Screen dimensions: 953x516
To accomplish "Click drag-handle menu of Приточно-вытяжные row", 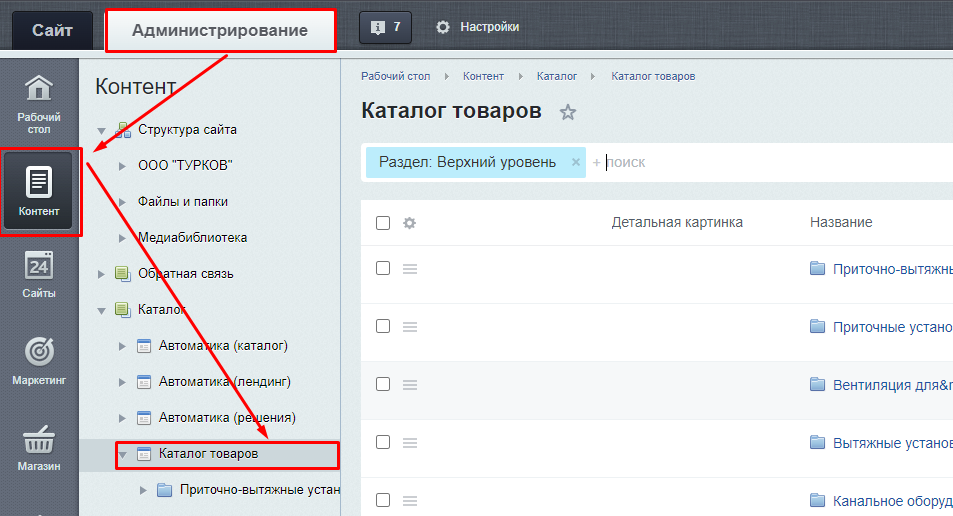I will coord(410,269).
